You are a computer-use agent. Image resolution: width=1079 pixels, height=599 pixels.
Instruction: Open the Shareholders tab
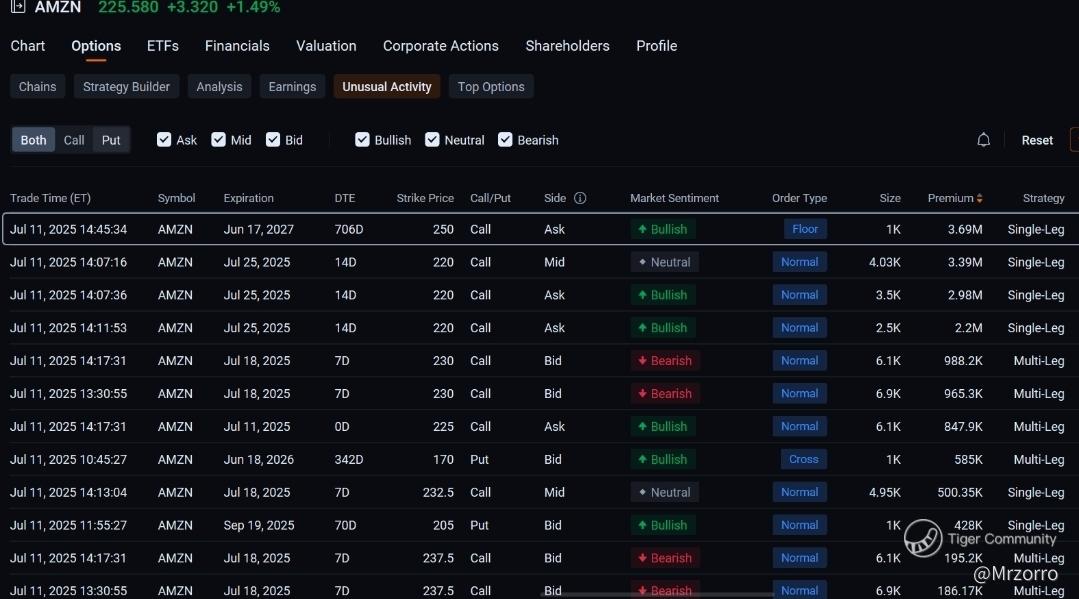tap(567, 46)
